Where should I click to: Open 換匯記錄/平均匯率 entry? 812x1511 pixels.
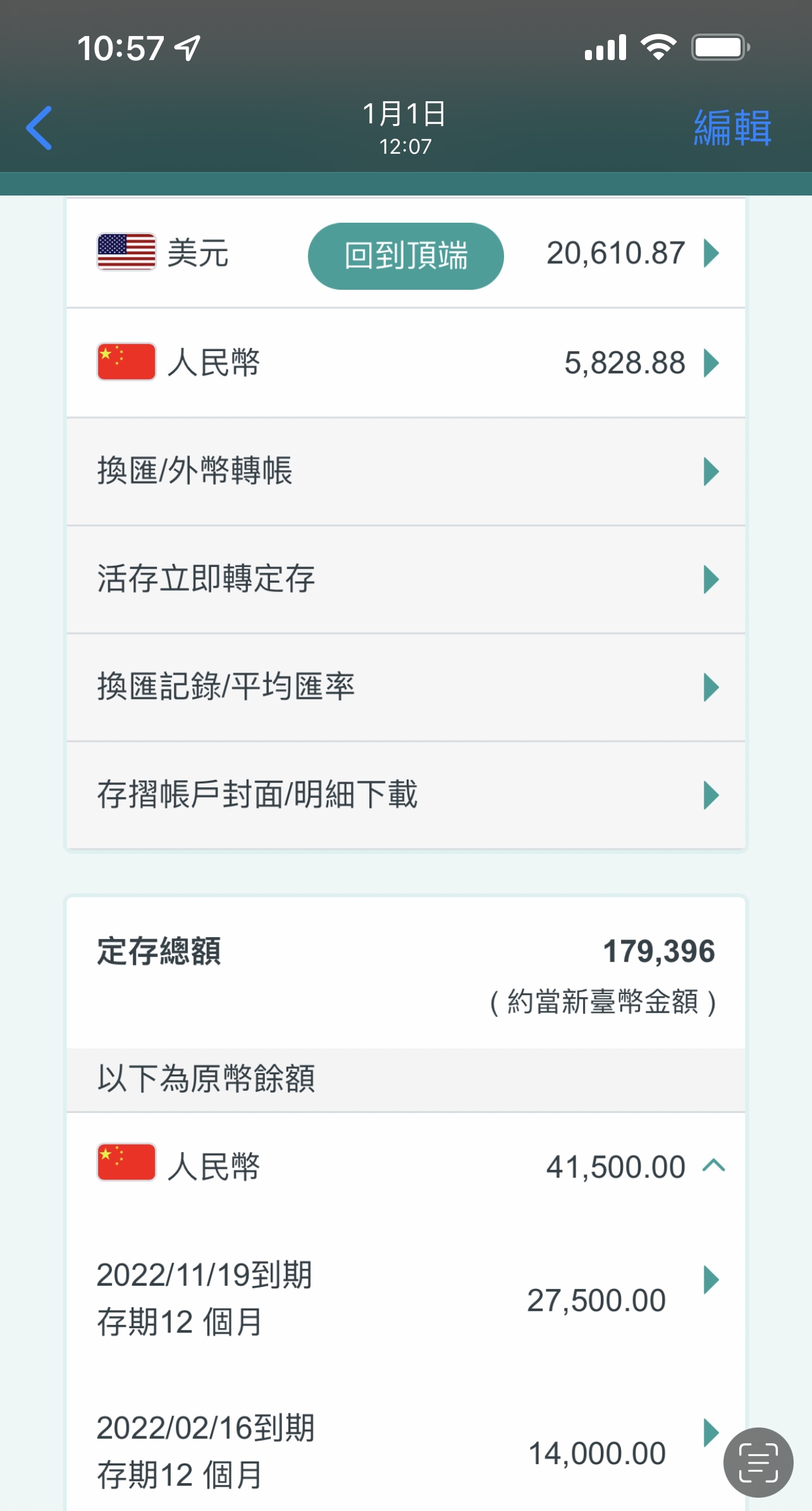[405, 687]
